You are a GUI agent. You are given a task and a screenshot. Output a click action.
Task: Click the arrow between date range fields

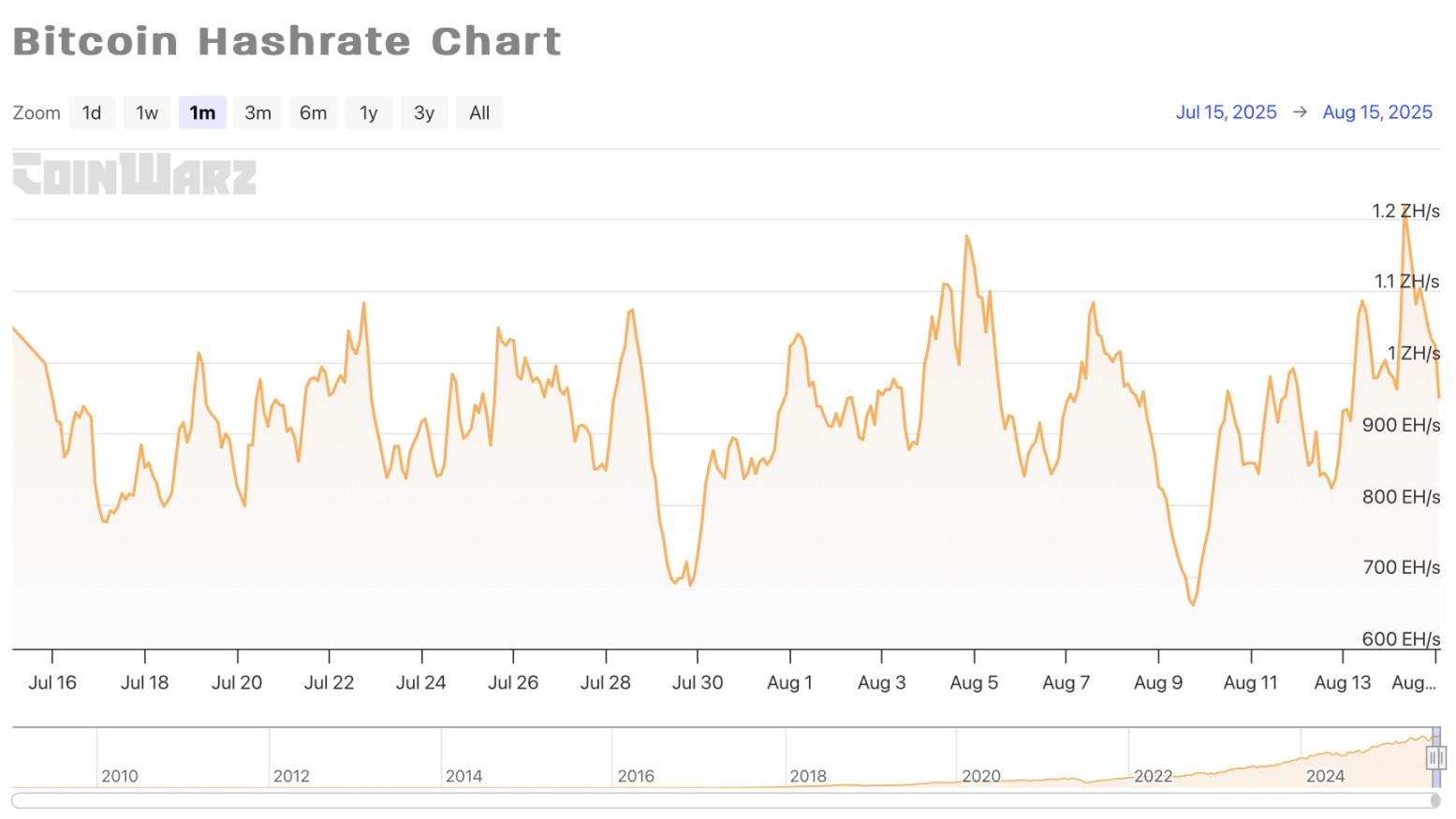pyautogui.click(x=1300, y=112)
